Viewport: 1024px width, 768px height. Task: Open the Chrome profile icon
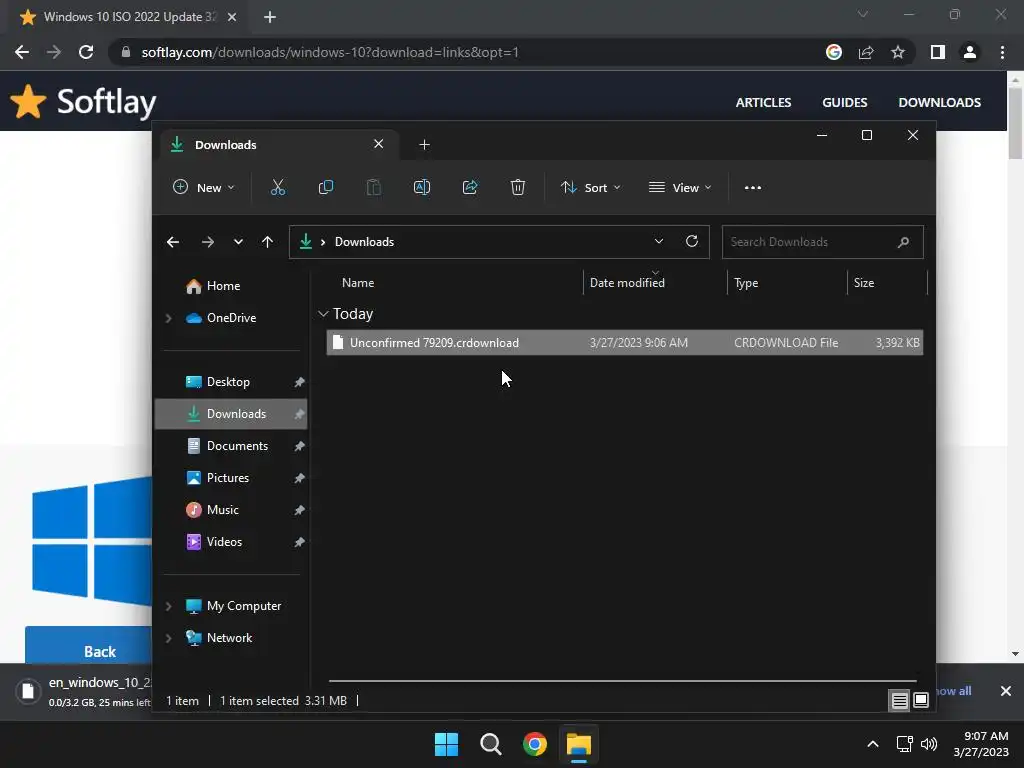click(x=970, y=52)
